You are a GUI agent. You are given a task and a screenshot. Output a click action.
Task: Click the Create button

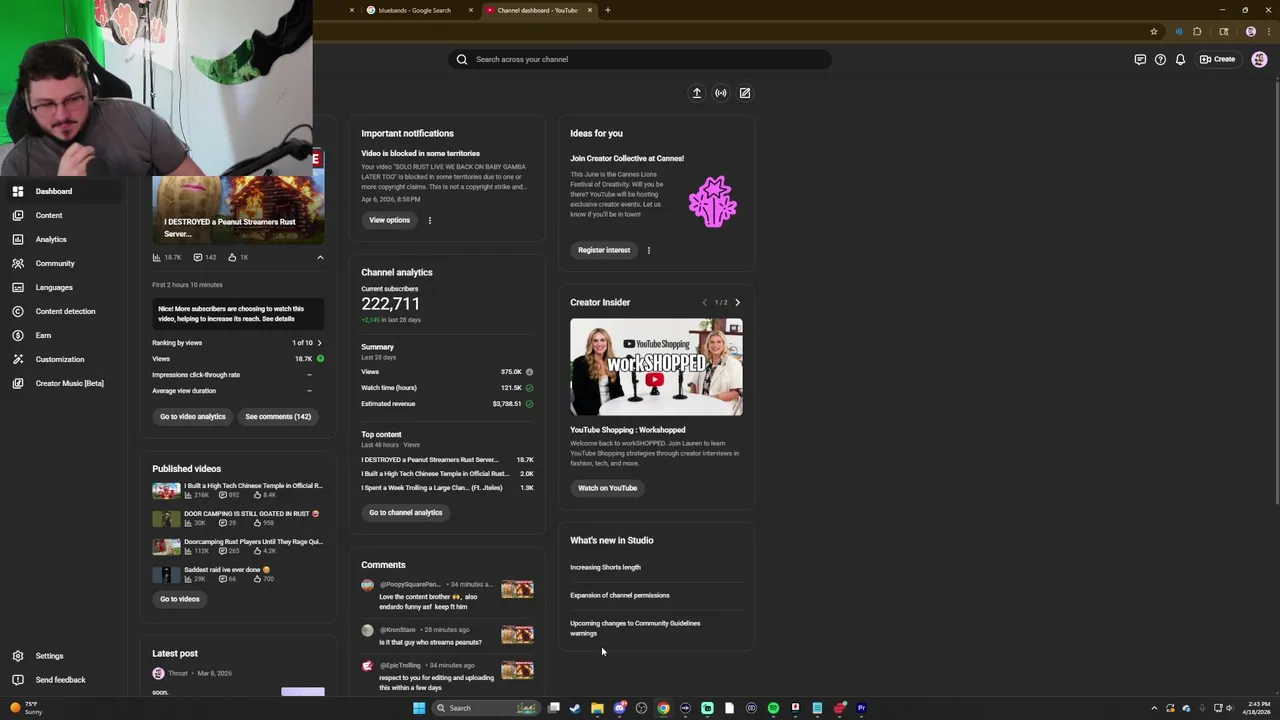coord(1218,59)
